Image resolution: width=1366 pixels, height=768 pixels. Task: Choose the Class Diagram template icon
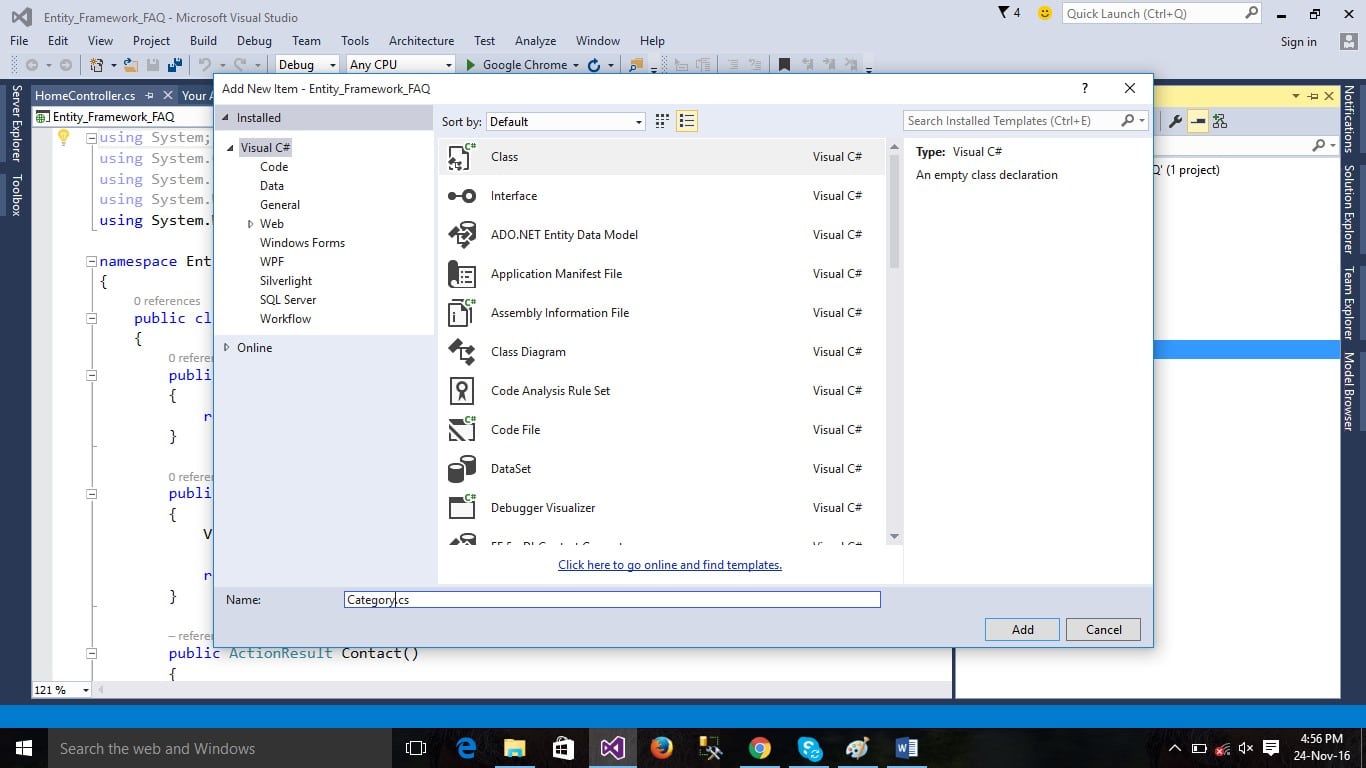pyautogui.click(x=462, y=352)
